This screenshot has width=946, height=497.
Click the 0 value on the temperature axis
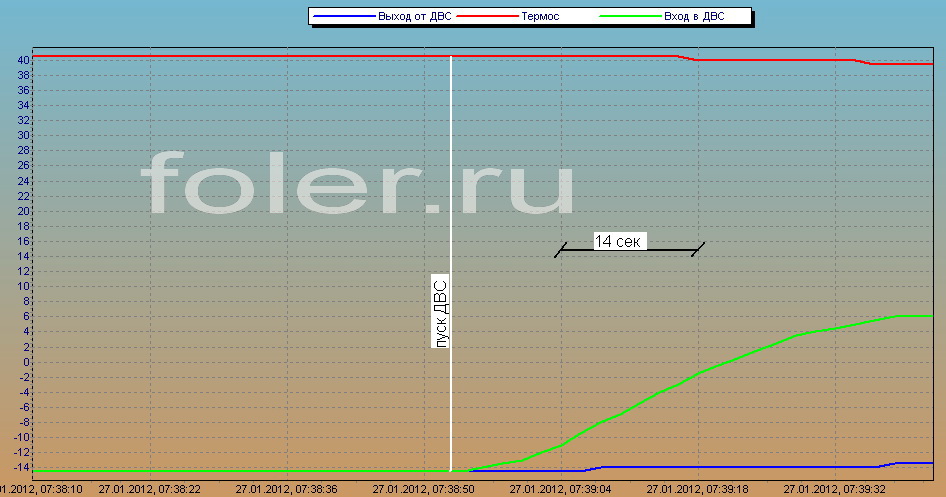(x=25, y=362)
